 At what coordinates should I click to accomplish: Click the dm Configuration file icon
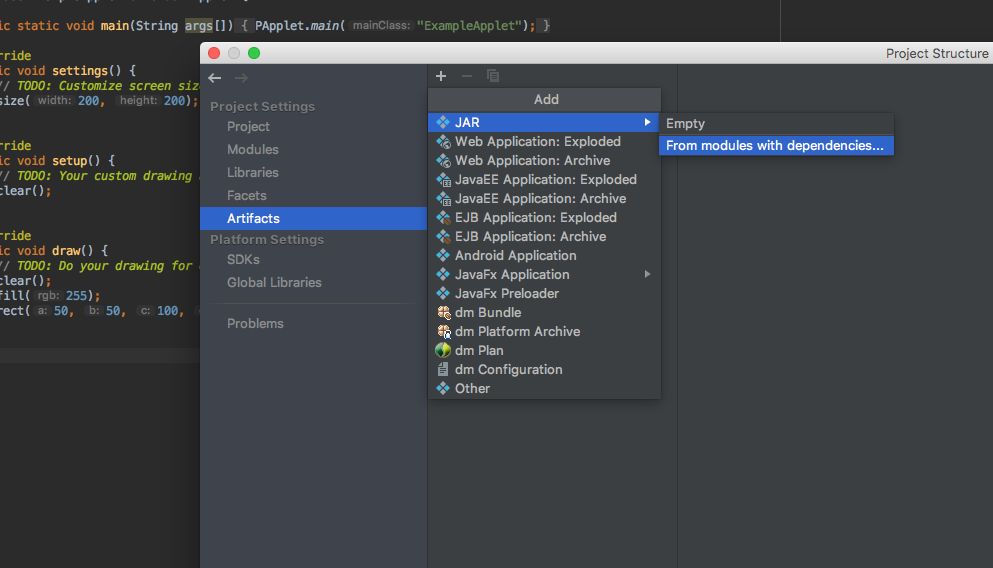[x=443, y=370]
